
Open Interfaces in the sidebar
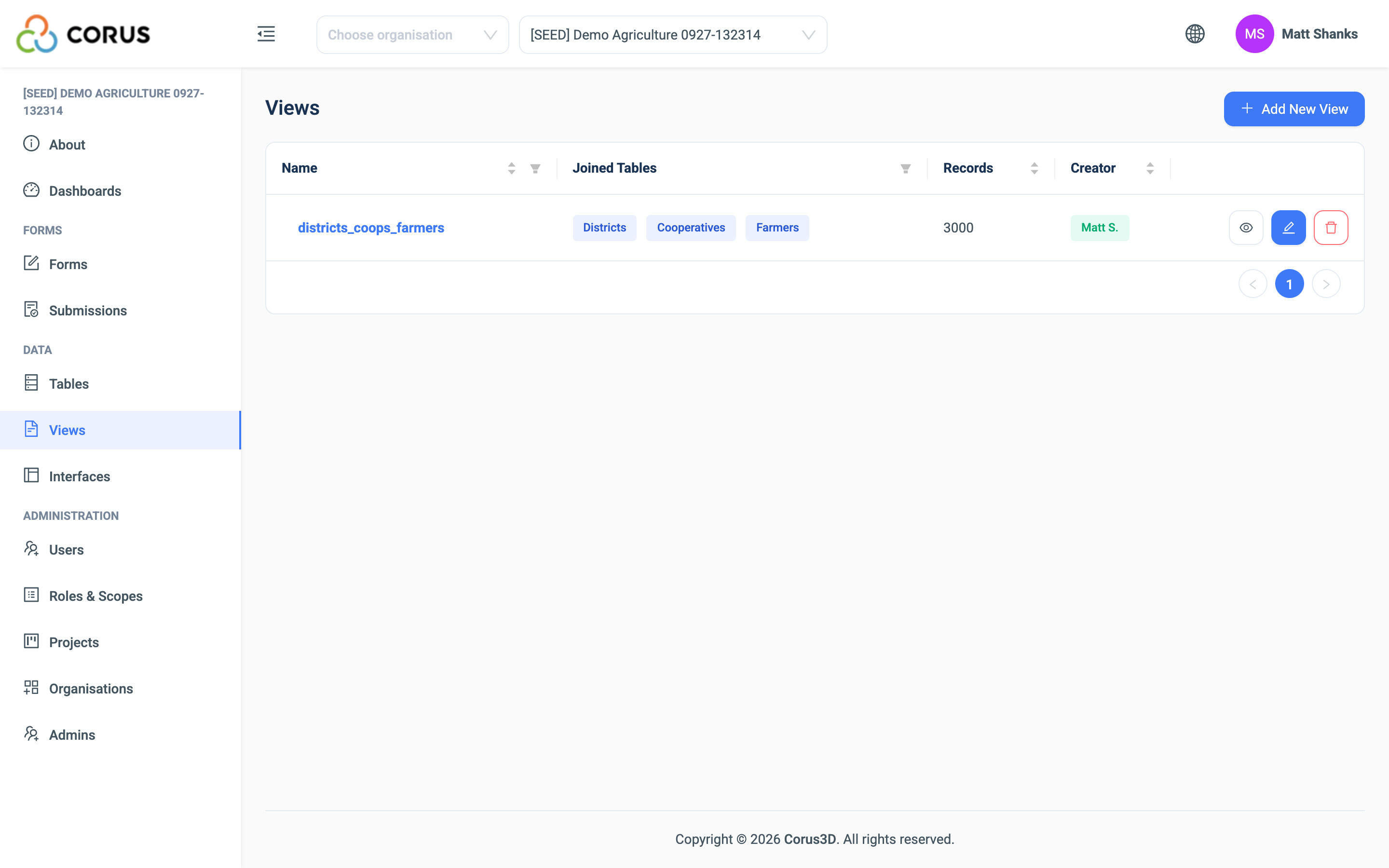pos(121,476)
